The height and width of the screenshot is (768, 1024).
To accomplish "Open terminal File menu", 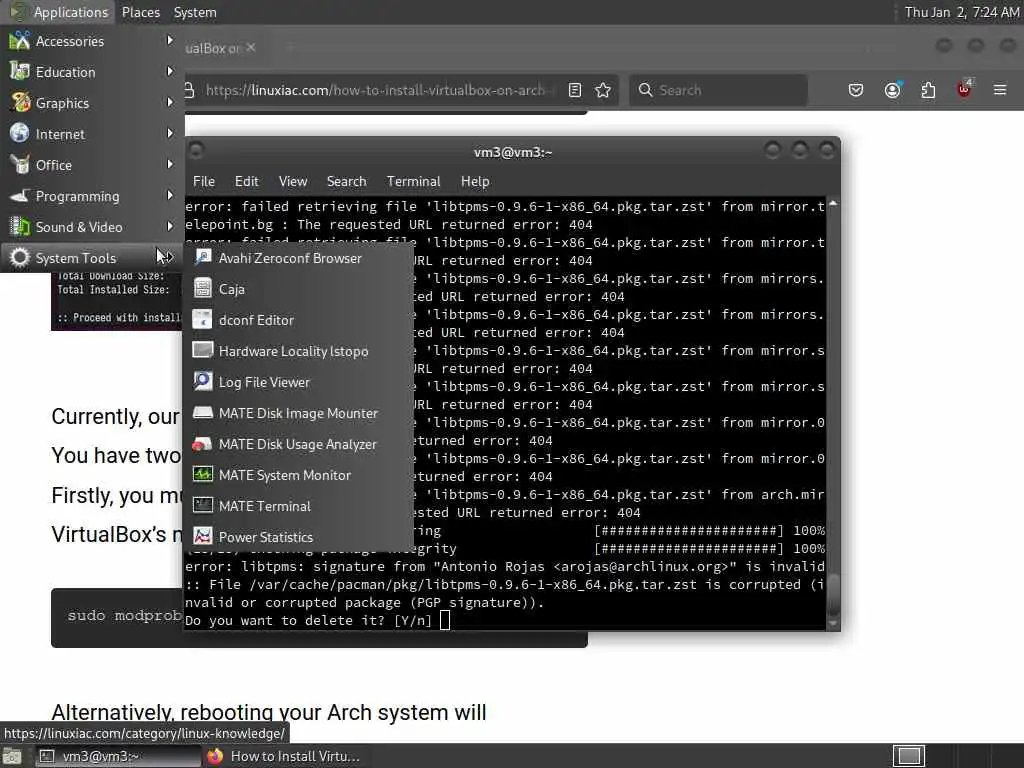I will (204, 181).
